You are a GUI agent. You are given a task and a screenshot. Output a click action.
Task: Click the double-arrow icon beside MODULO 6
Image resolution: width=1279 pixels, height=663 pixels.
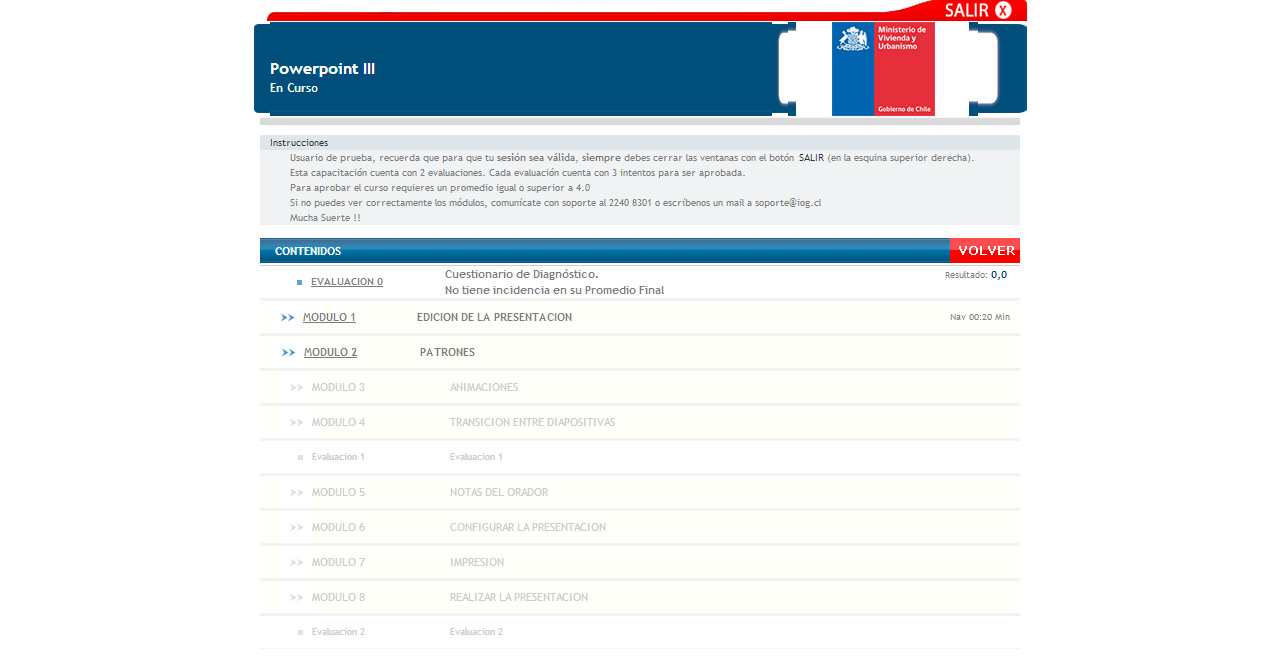pos(296,527)
